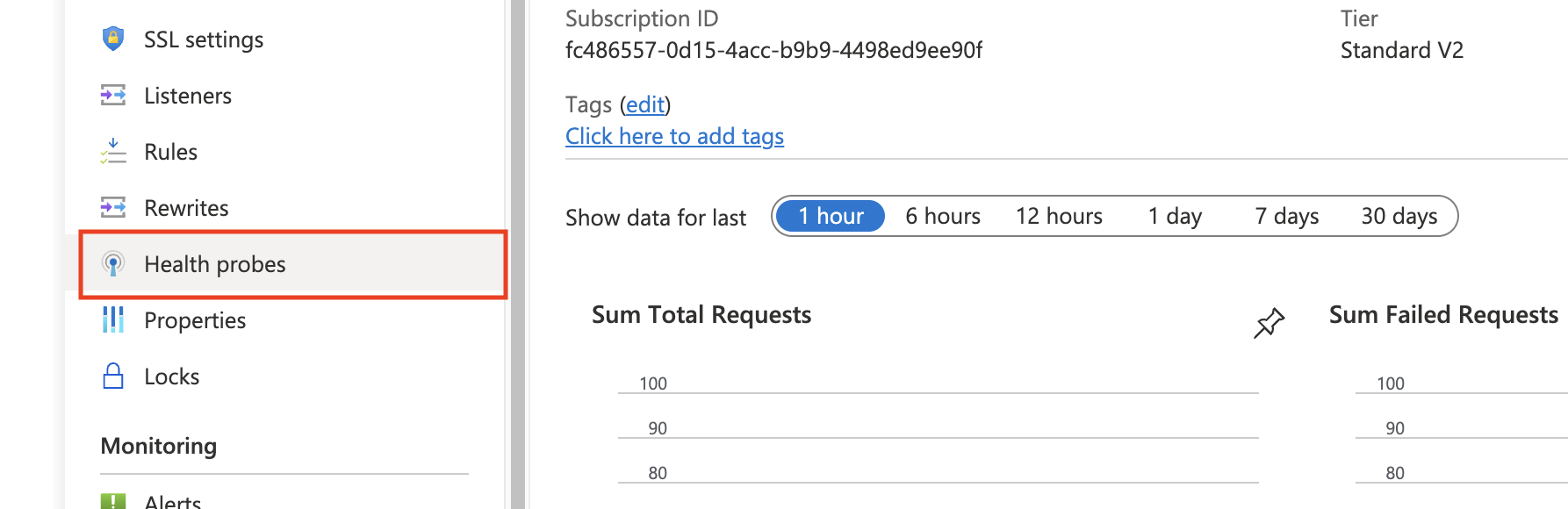The width and height of the screenshot is (1568, 509).
Task: Click the sidebar vertical scrollbar
Action: click(x=518, y=254)
